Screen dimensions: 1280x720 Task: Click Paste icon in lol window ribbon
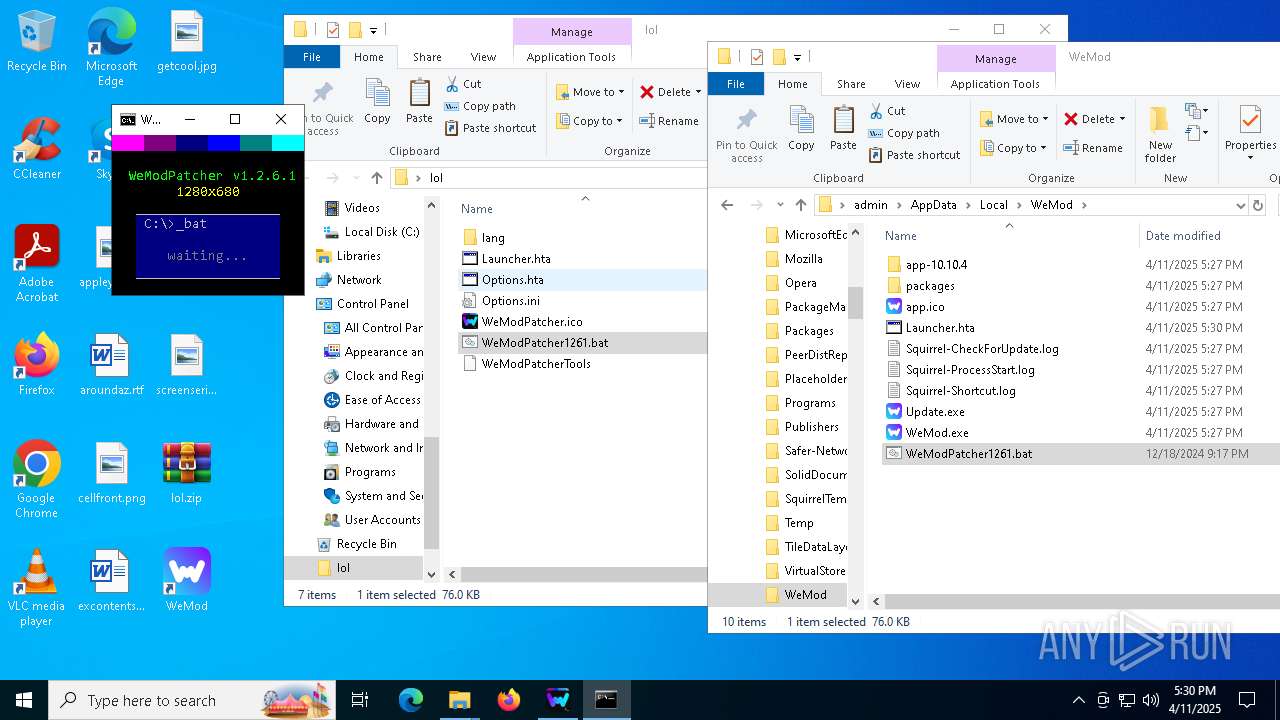pos(419,102)
